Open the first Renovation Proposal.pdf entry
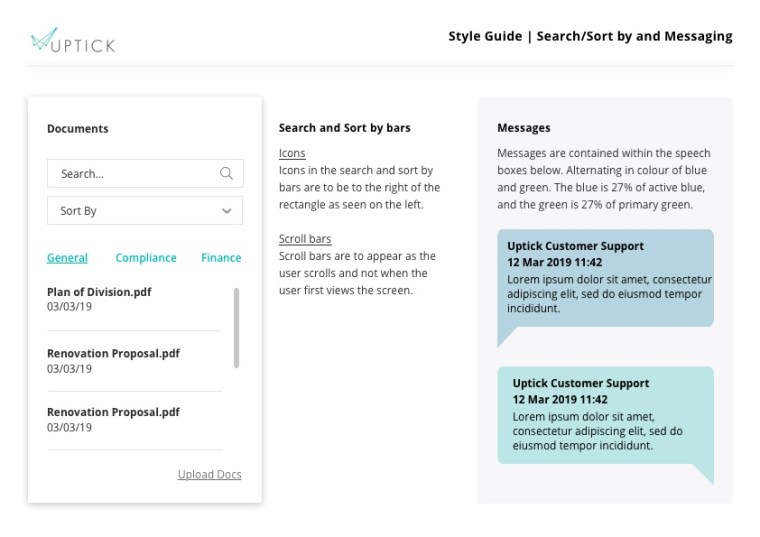The width and height of the screenshot is (760, 537). 113,354
